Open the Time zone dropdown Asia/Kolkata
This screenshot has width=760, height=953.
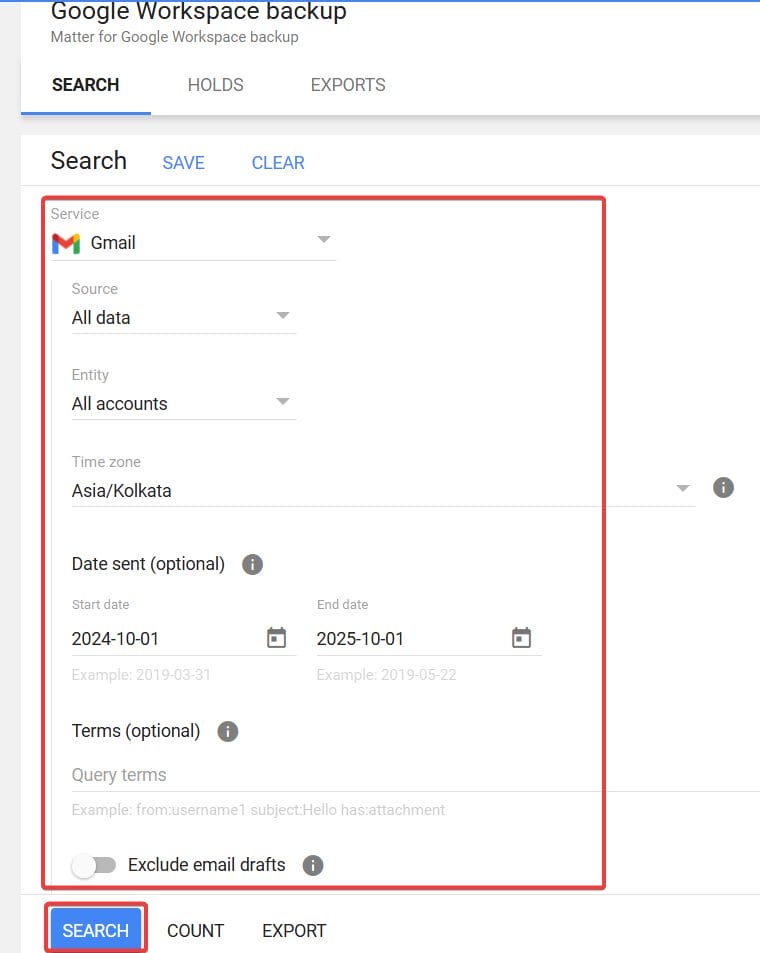tap(683, 489)
